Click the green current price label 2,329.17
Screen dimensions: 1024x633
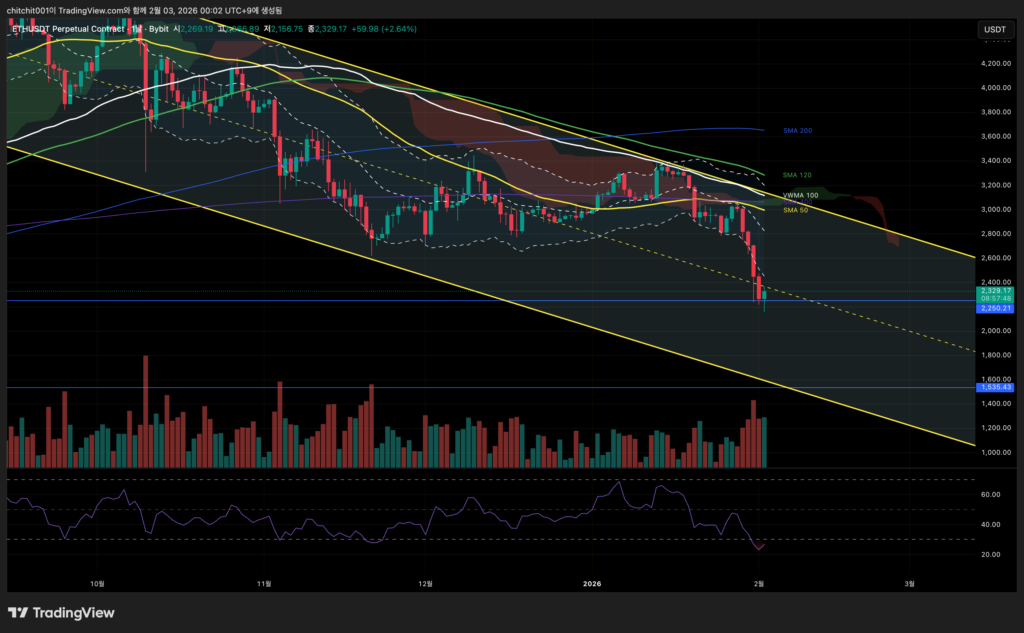click(x=995, y=290)
